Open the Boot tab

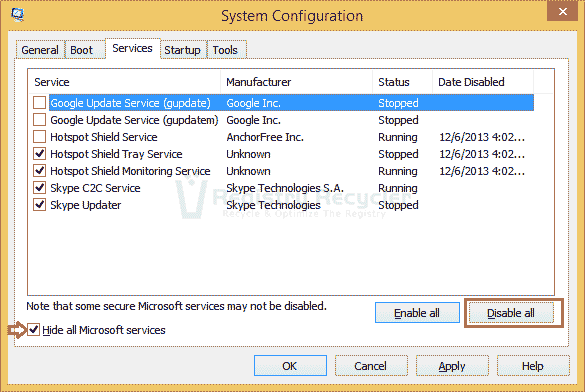coord(85,50)
